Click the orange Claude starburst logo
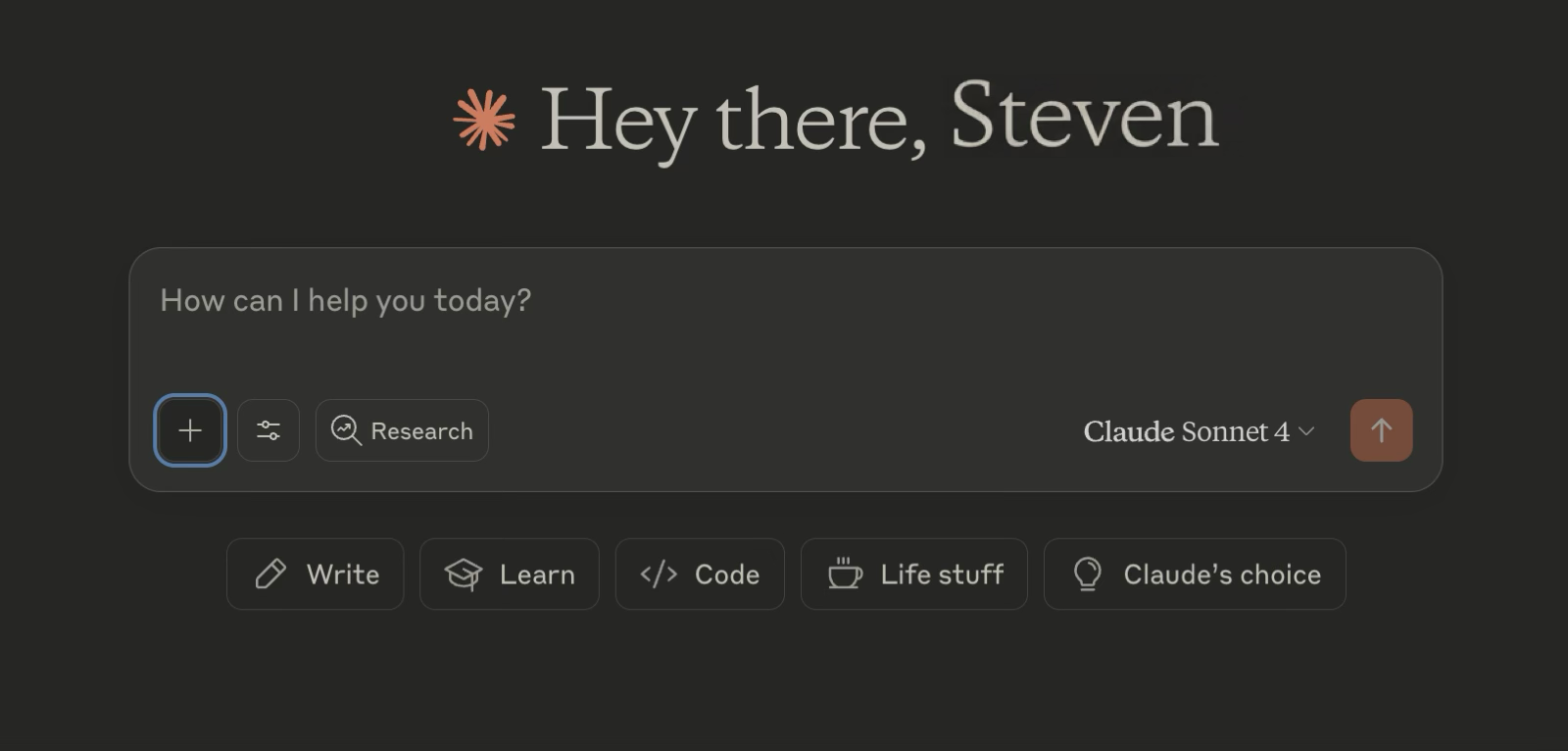The height and width of the screenshot is (751, 1568). click(x=484, y=120)
